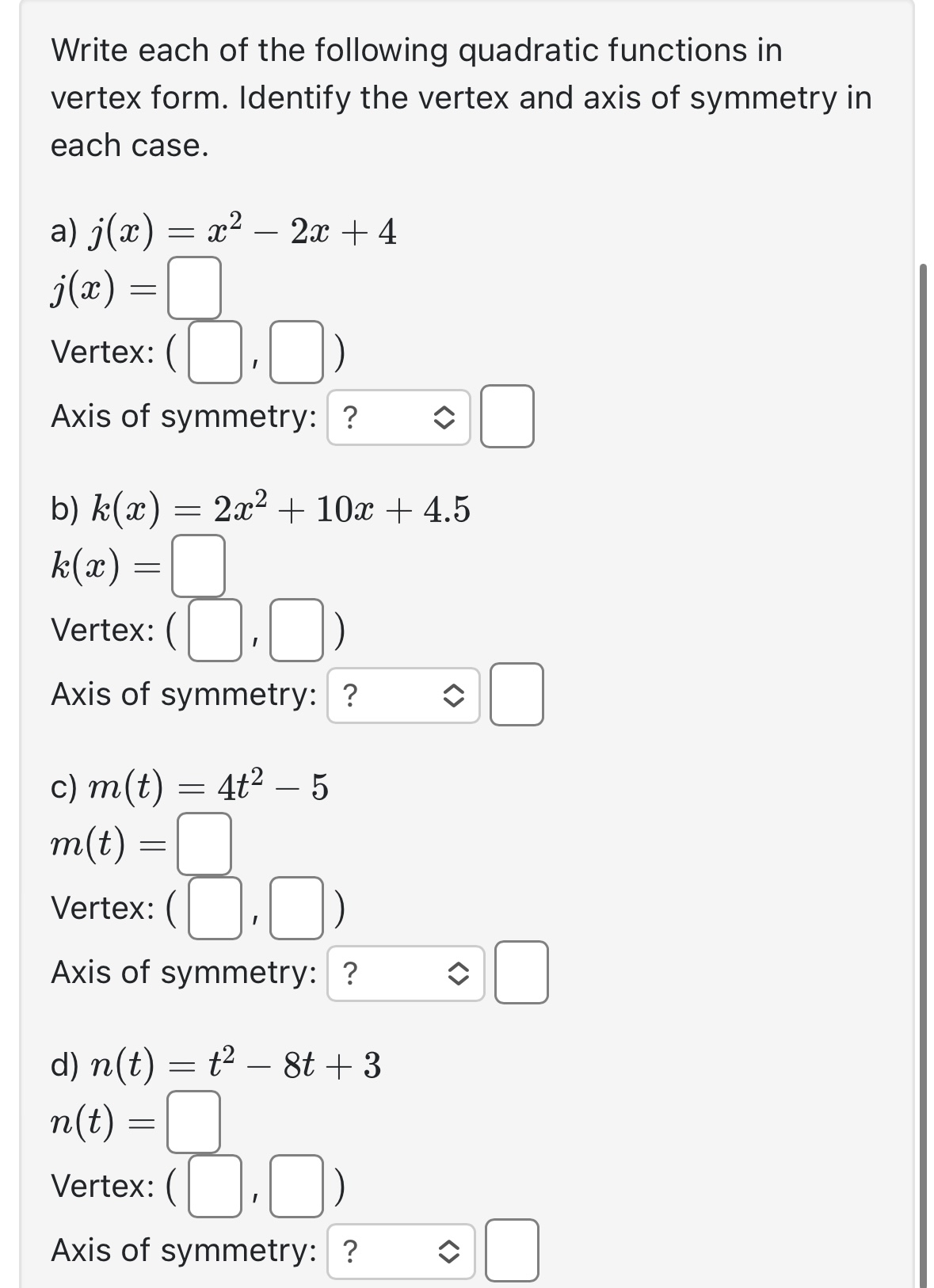
Task: Click the first vertex coordinate box for part d
Action: [214, 1184]
